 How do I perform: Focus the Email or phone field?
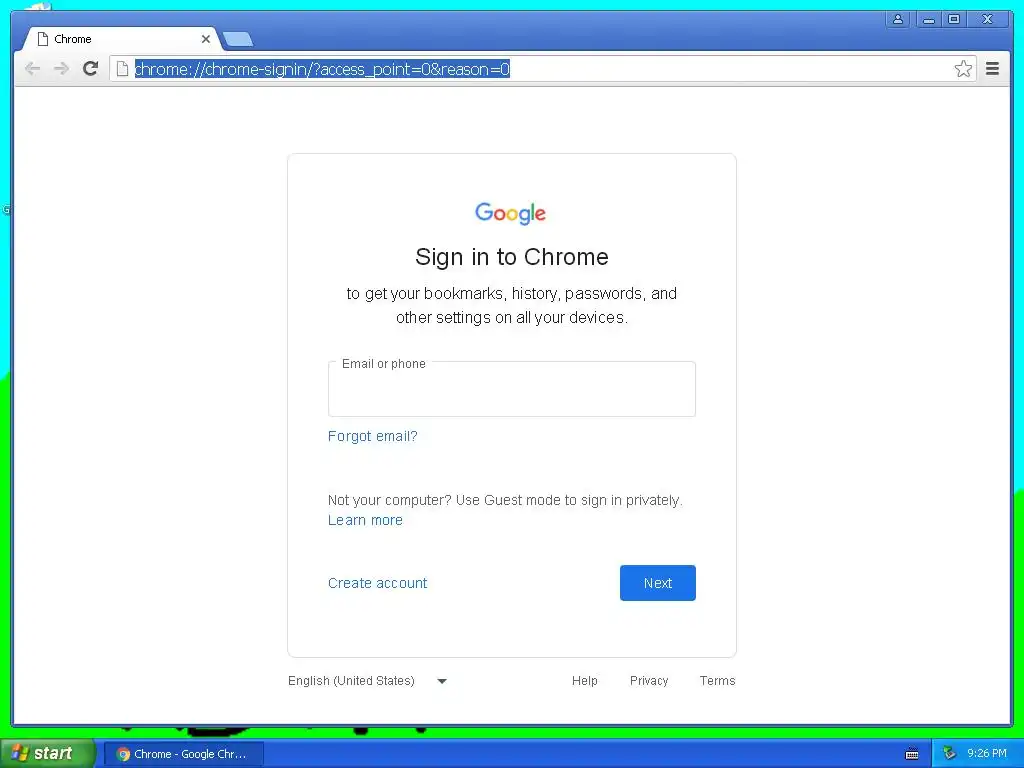511,389
